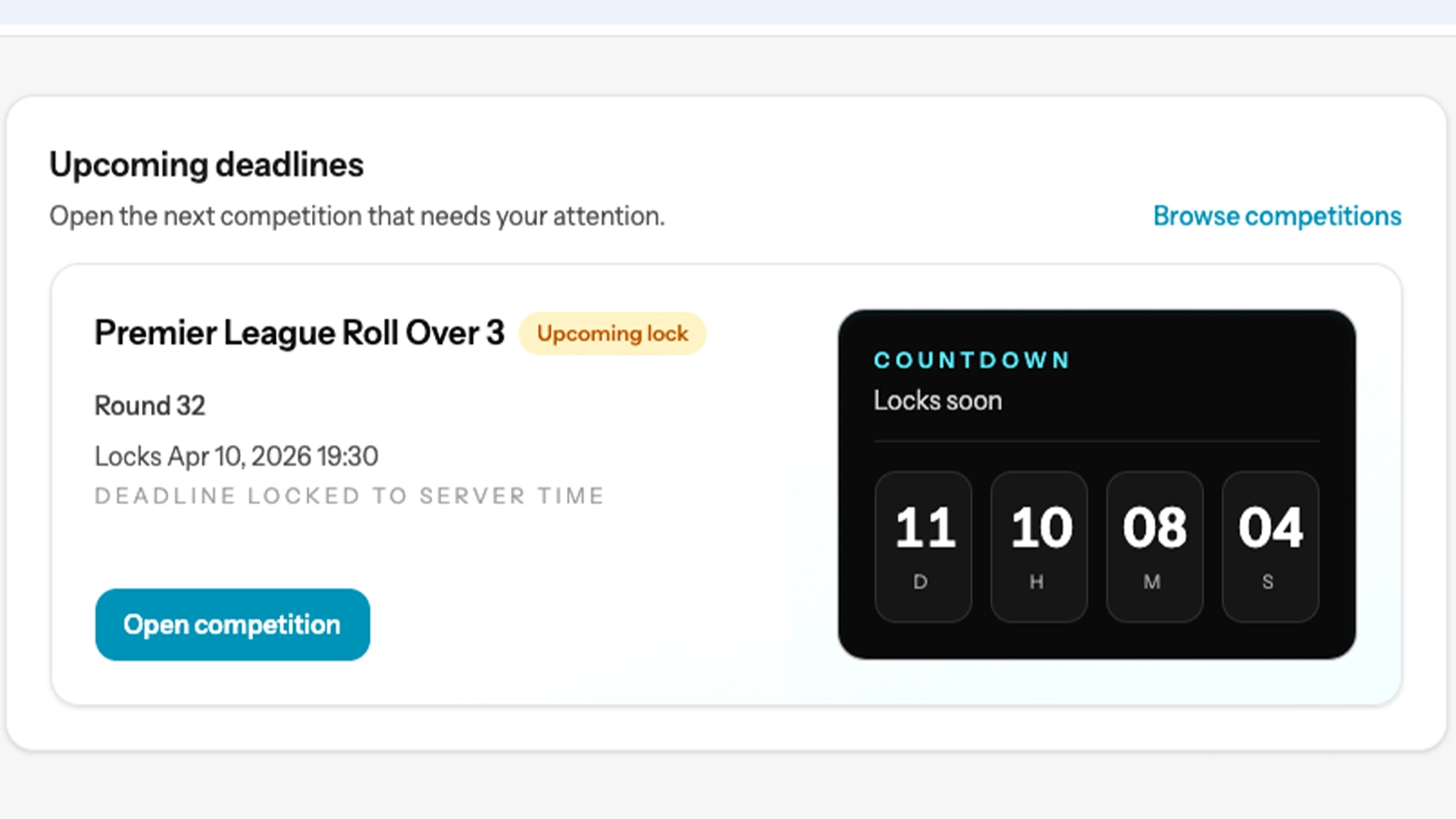
Task: Select the 11 days countdown tile
Action: click(924, 547)
